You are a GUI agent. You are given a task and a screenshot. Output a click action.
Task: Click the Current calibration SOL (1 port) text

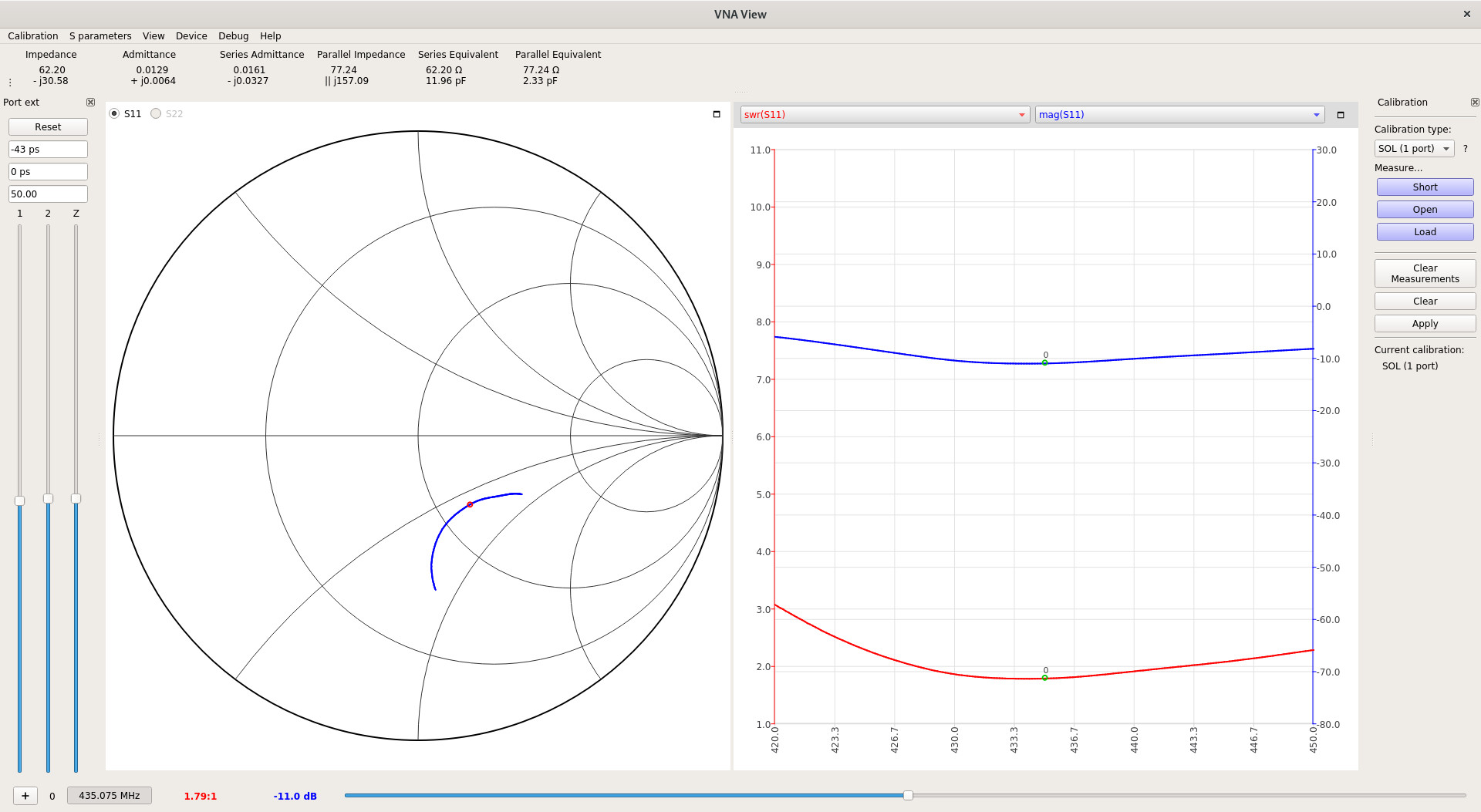[1410, 366]
